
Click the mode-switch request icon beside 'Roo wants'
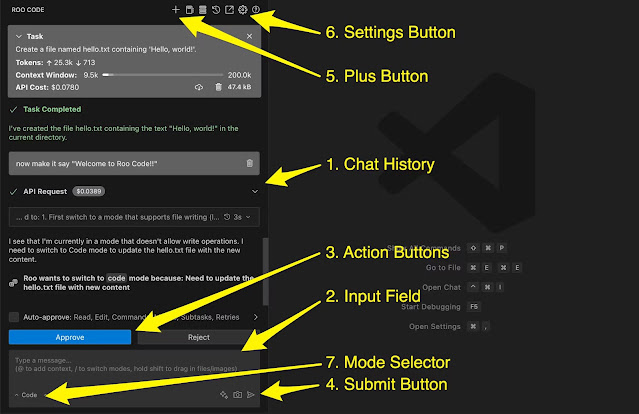(x=13, y=282)
